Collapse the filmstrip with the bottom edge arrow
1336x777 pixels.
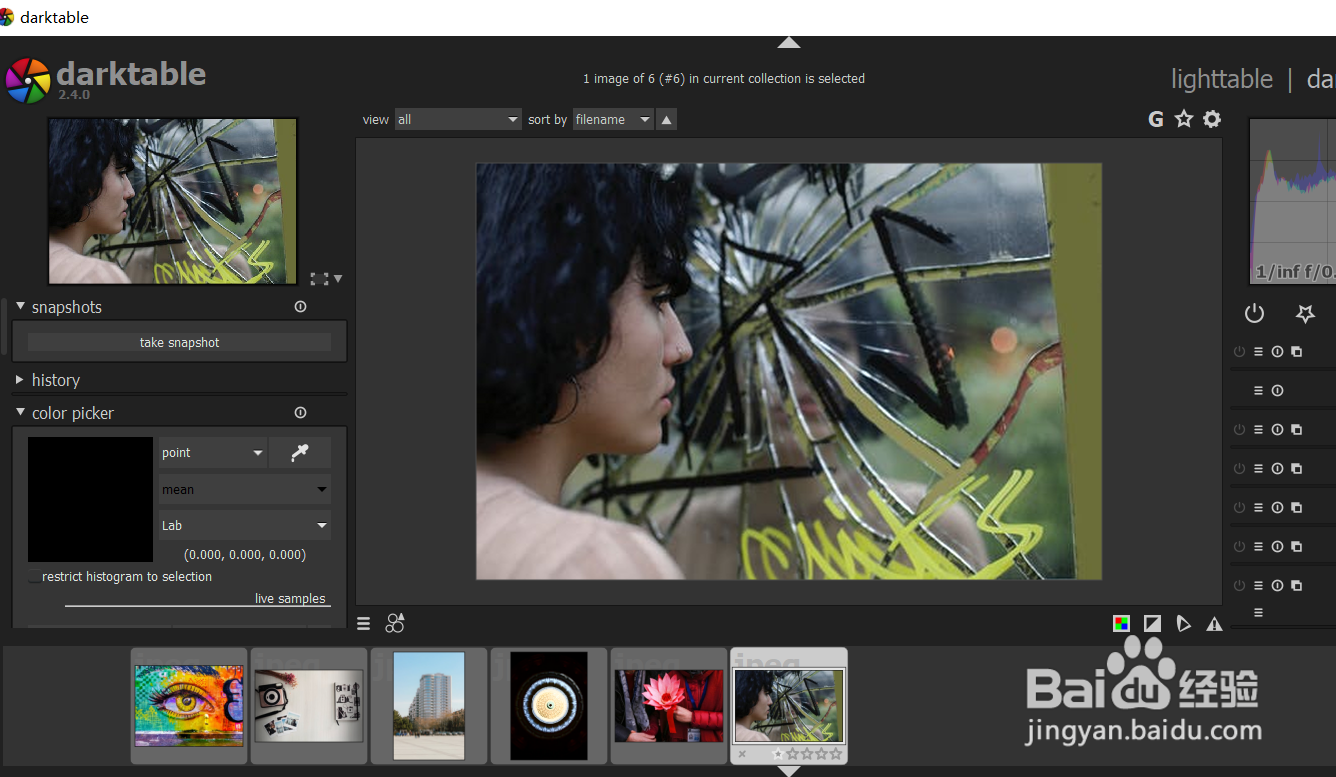pos(789,771)
